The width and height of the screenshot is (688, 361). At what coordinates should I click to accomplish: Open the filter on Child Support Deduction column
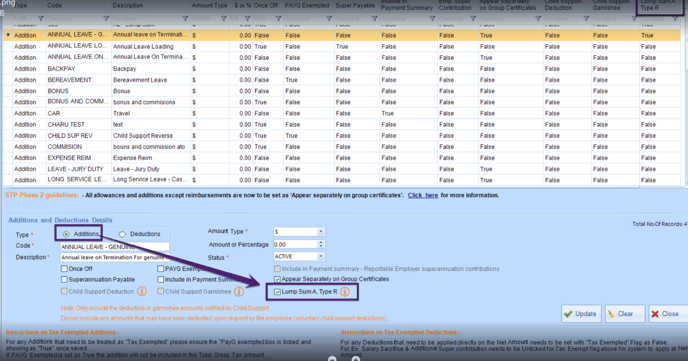[586, 18]
